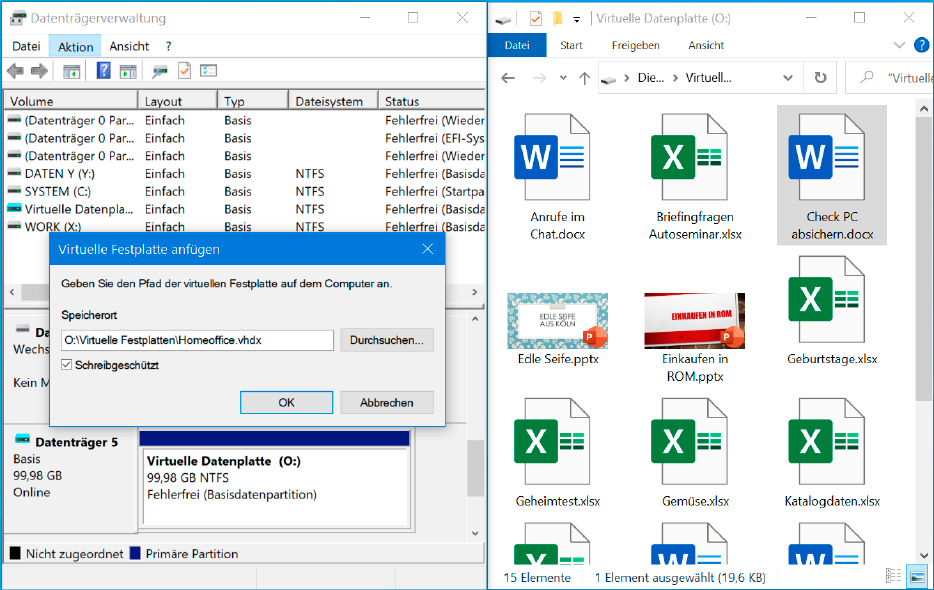Select file Geburtstage.xlsx

[x=832, y=310]
